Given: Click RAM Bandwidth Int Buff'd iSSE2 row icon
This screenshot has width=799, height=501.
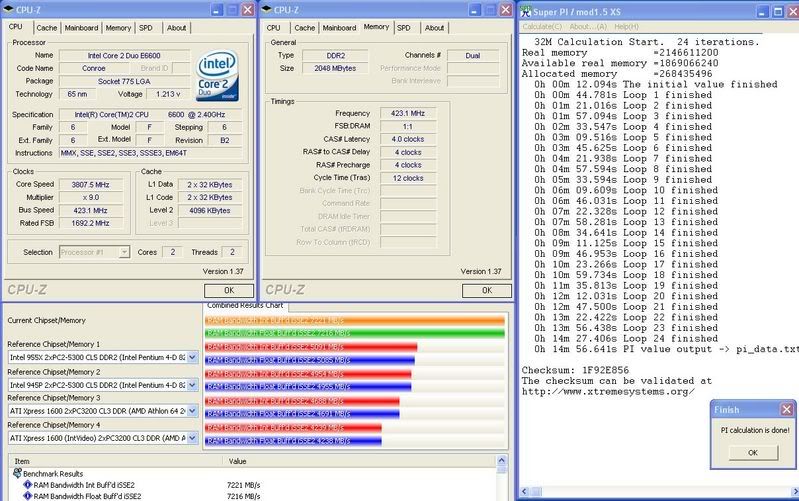Looking at the screenshot, I should coord(28,485).
